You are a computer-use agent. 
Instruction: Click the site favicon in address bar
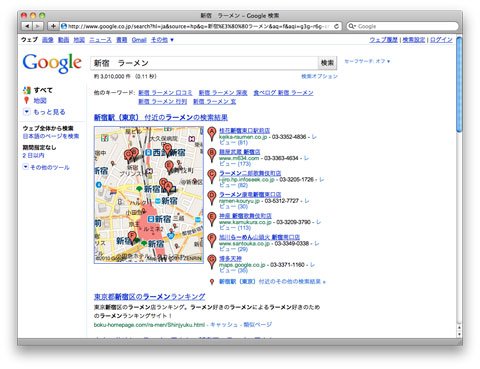click(64, 26)
